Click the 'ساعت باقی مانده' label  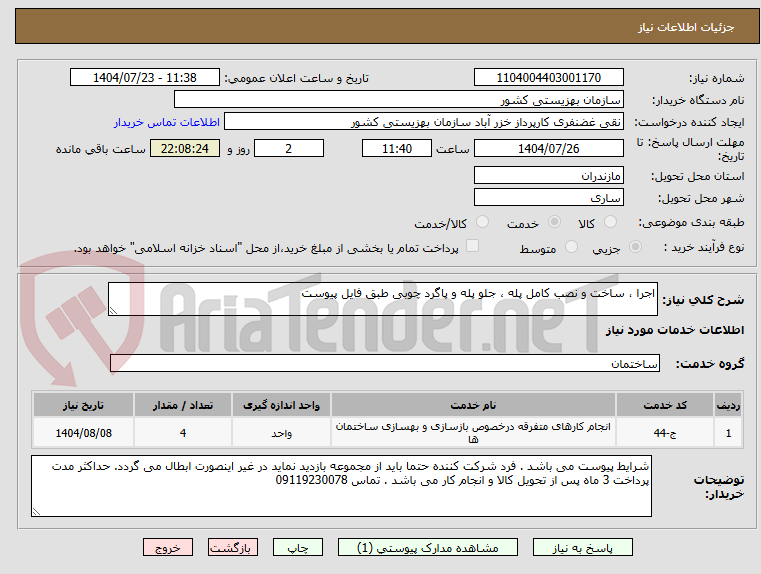pyautogui.click(x=100, y=149)
